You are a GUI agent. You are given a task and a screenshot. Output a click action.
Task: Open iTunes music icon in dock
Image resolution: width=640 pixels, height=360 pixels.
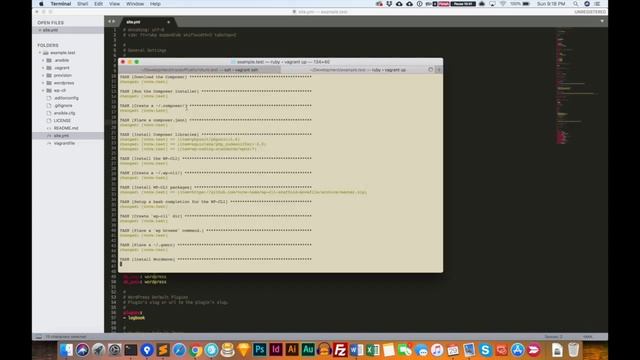tap(437, 350)
